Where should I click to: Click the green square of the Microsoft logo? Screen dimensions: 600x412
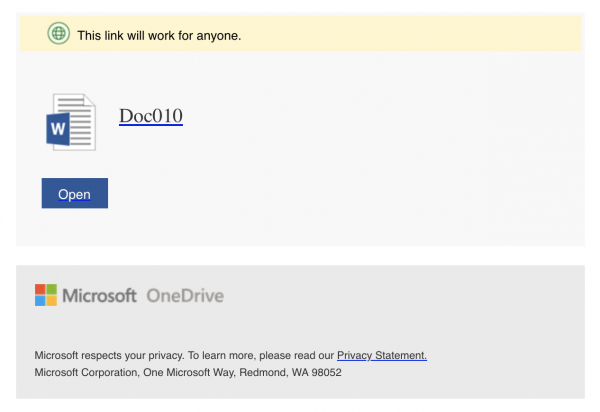click(x=52, y=289)
